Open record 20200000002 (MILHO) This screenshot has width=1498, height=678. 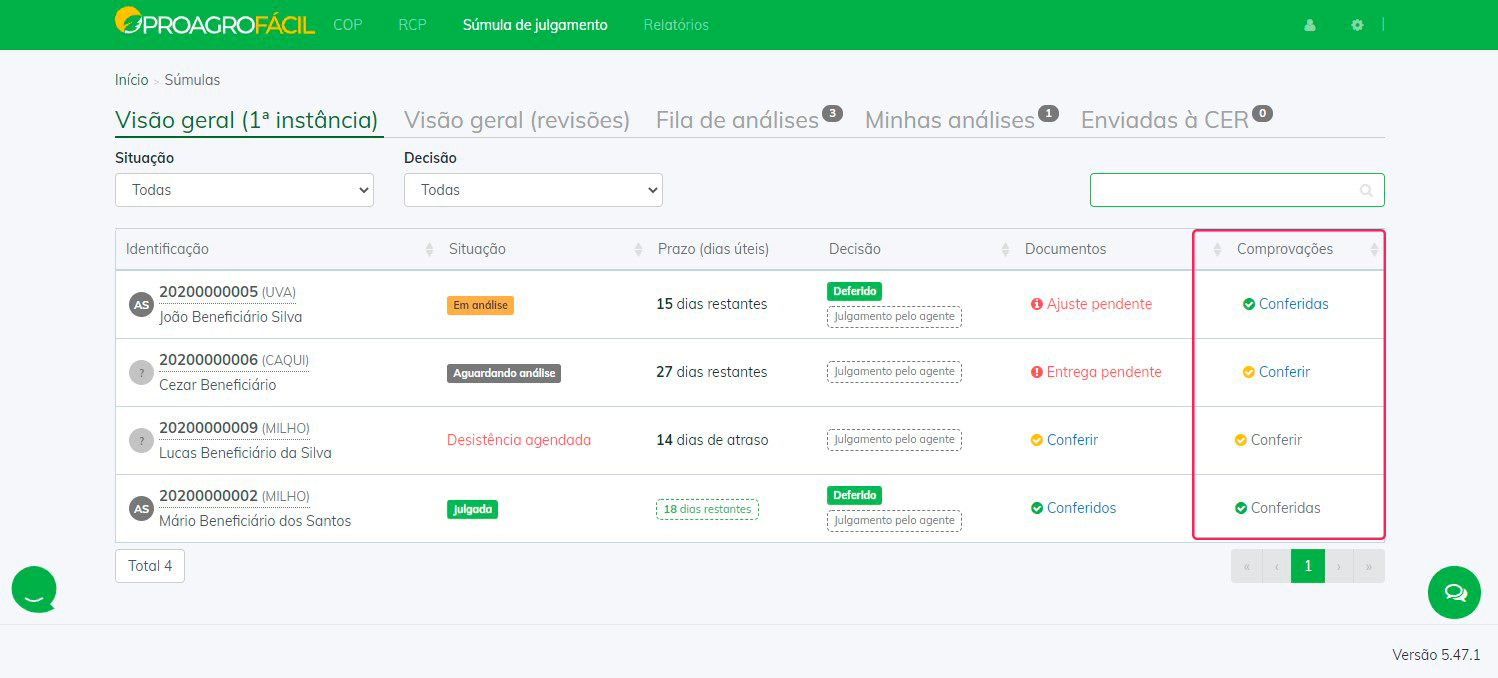click(x=234, y=496)
